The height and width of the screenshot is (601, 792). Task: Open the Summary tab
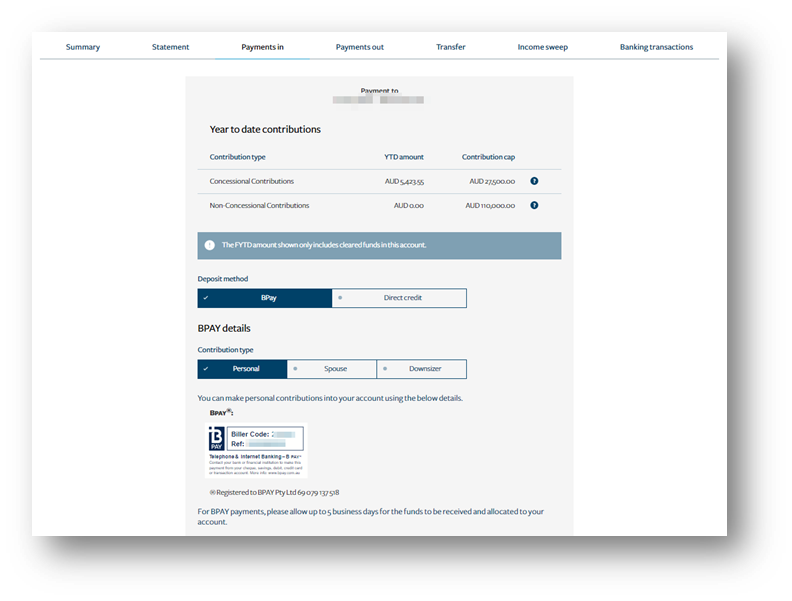pos(83,47)
